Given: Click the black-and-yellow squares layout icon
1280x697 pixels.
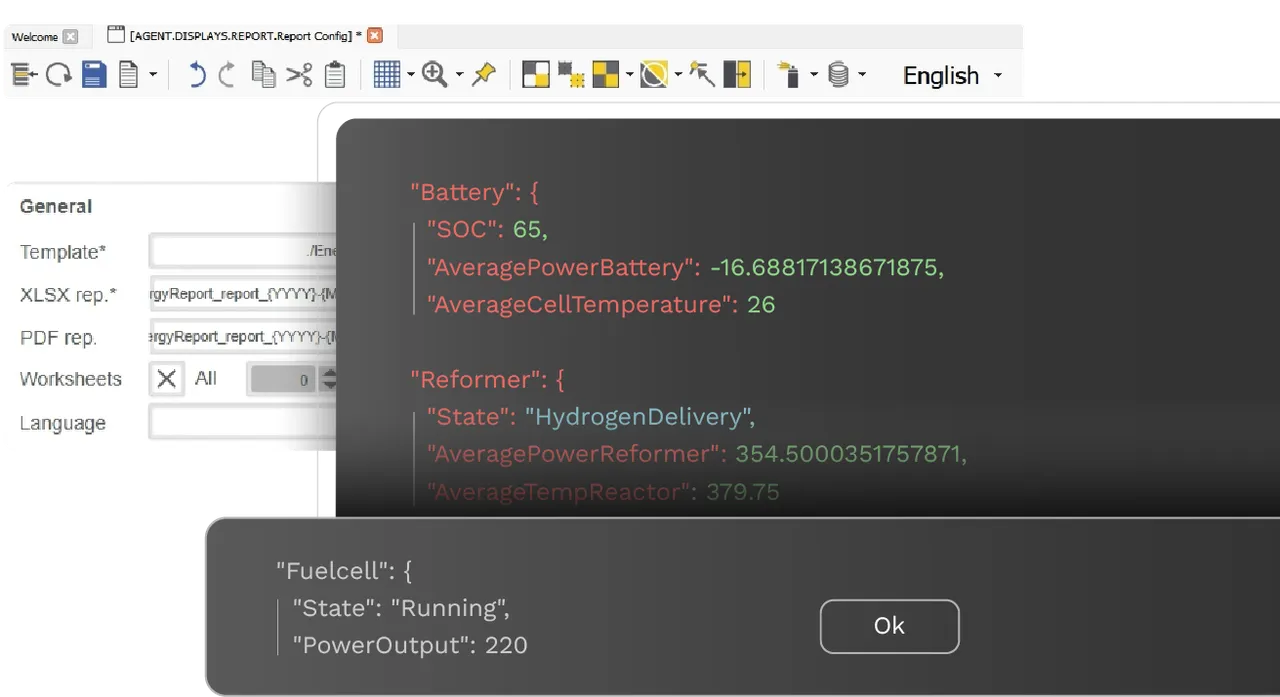Looking at the screenshot, I should tap(536, 75).
